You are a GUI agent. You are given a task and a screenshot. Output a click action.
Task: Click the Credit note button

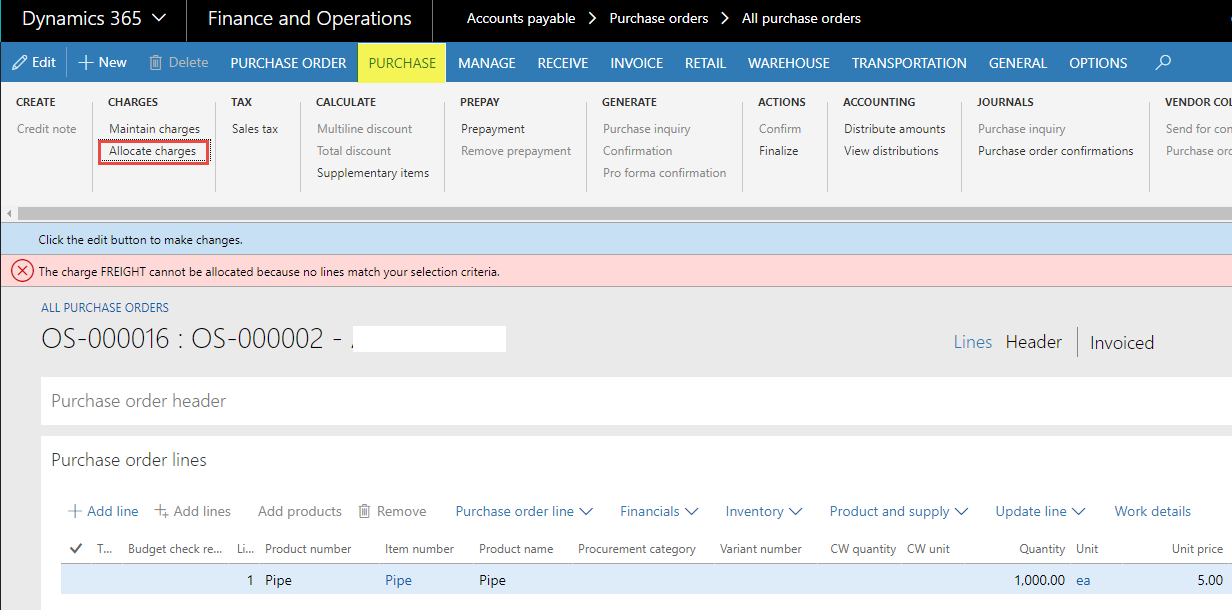pos(46,129)
